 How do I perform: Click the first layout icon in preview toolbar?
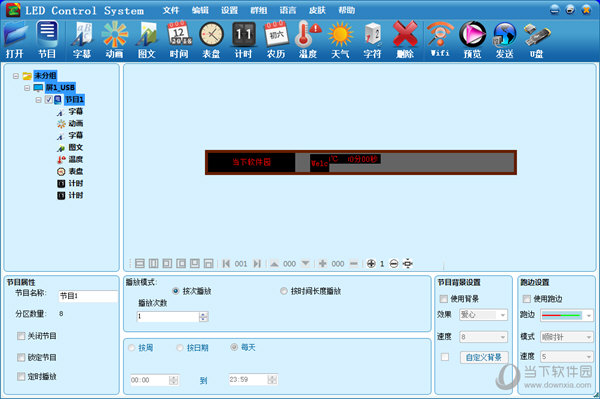(x=140, y=264)
